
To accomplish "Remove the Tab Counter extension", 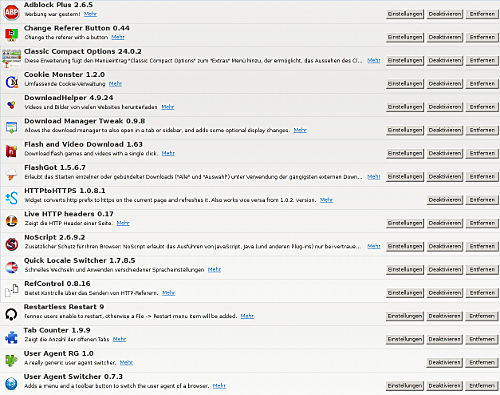I will coord(482,339).
